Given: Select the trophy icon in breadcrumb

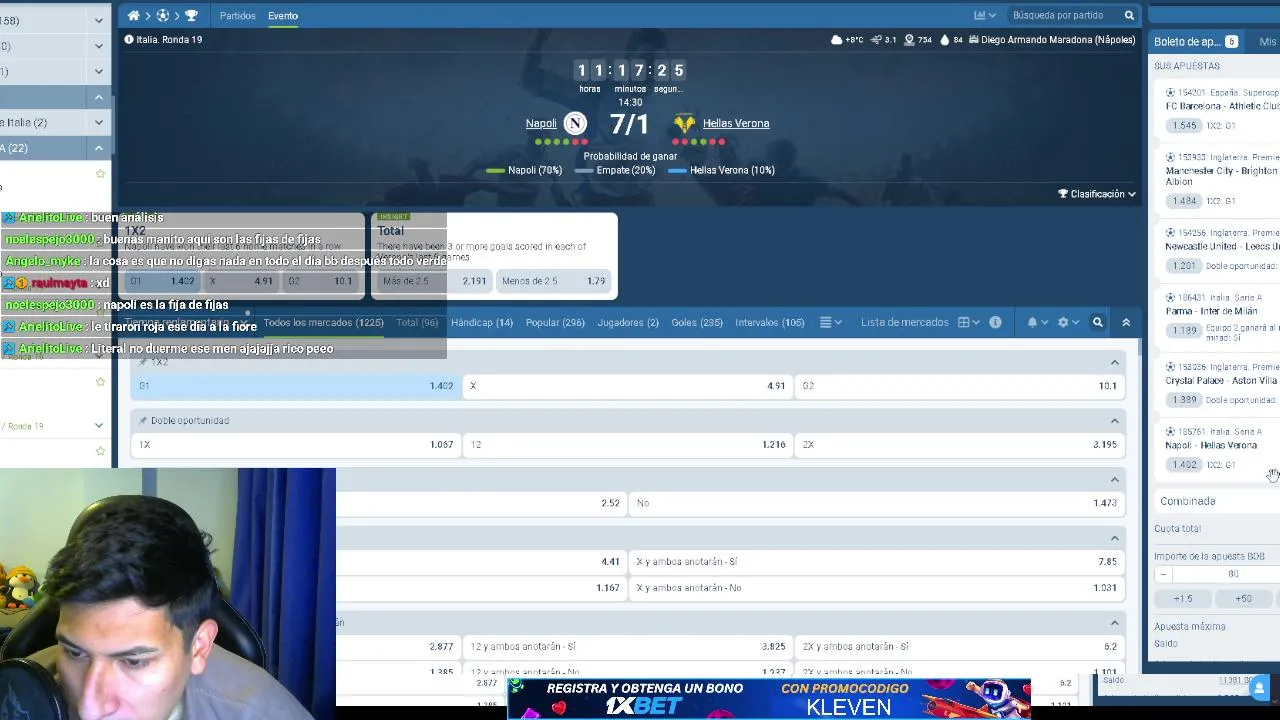Looking at the screenshot, I should click(x=191, y=16).
